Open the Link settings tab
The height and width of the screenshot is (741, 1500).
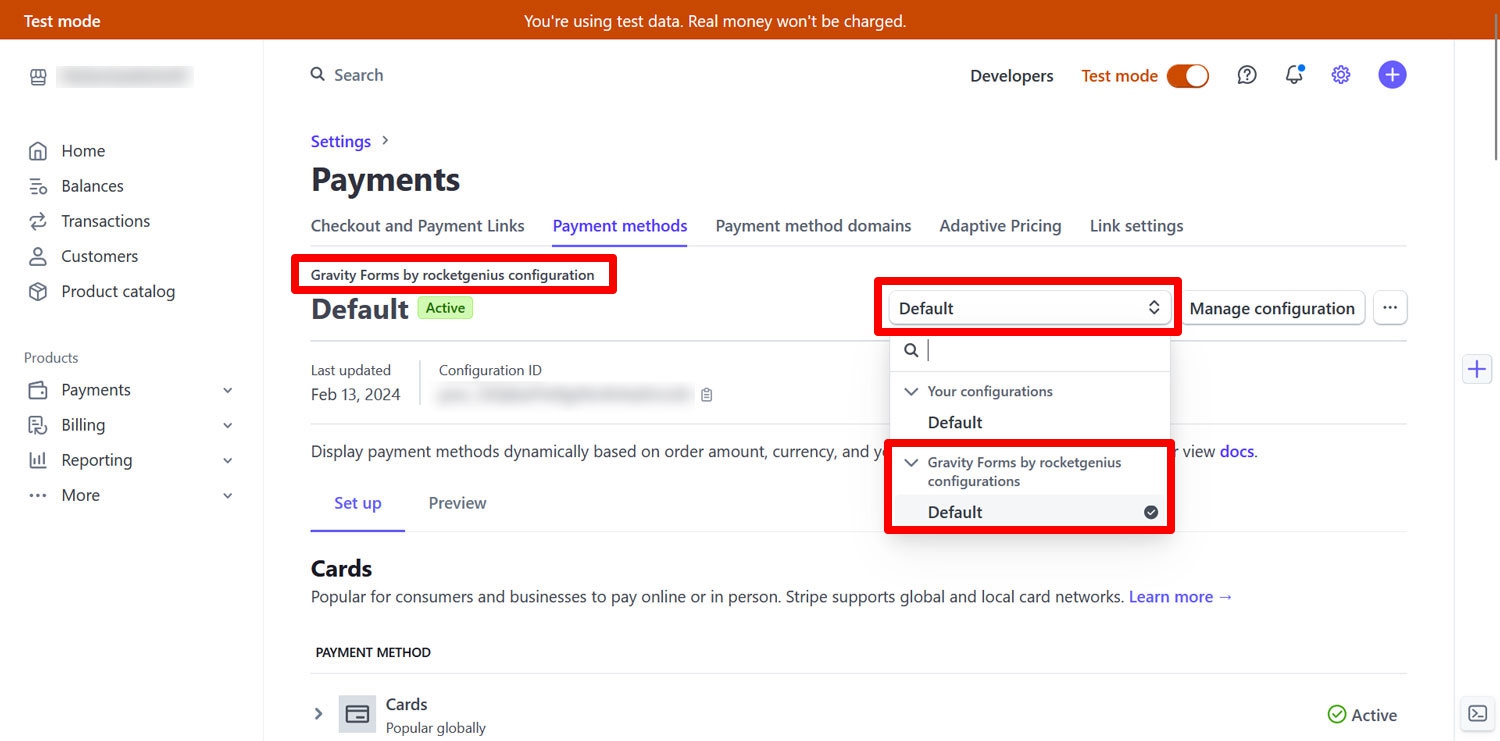tap(1137, 226)
